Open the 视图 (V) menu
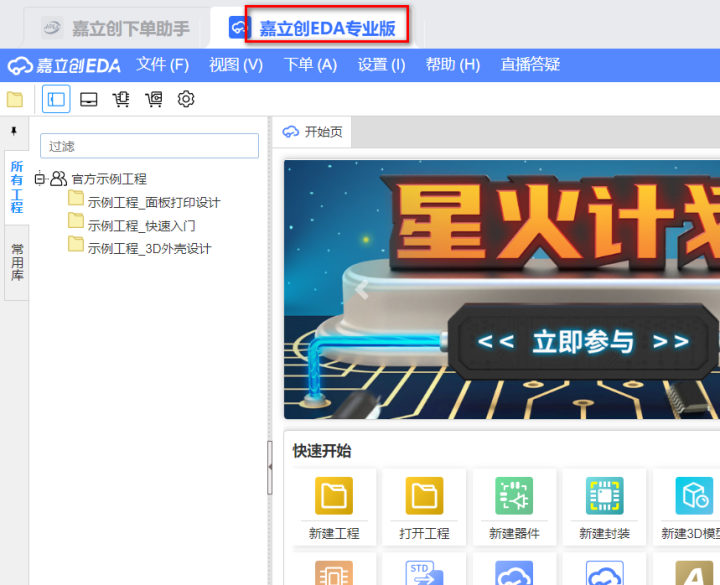Viewport: 720px width, 585px height. pyautogui.click(x=236, y=65)
